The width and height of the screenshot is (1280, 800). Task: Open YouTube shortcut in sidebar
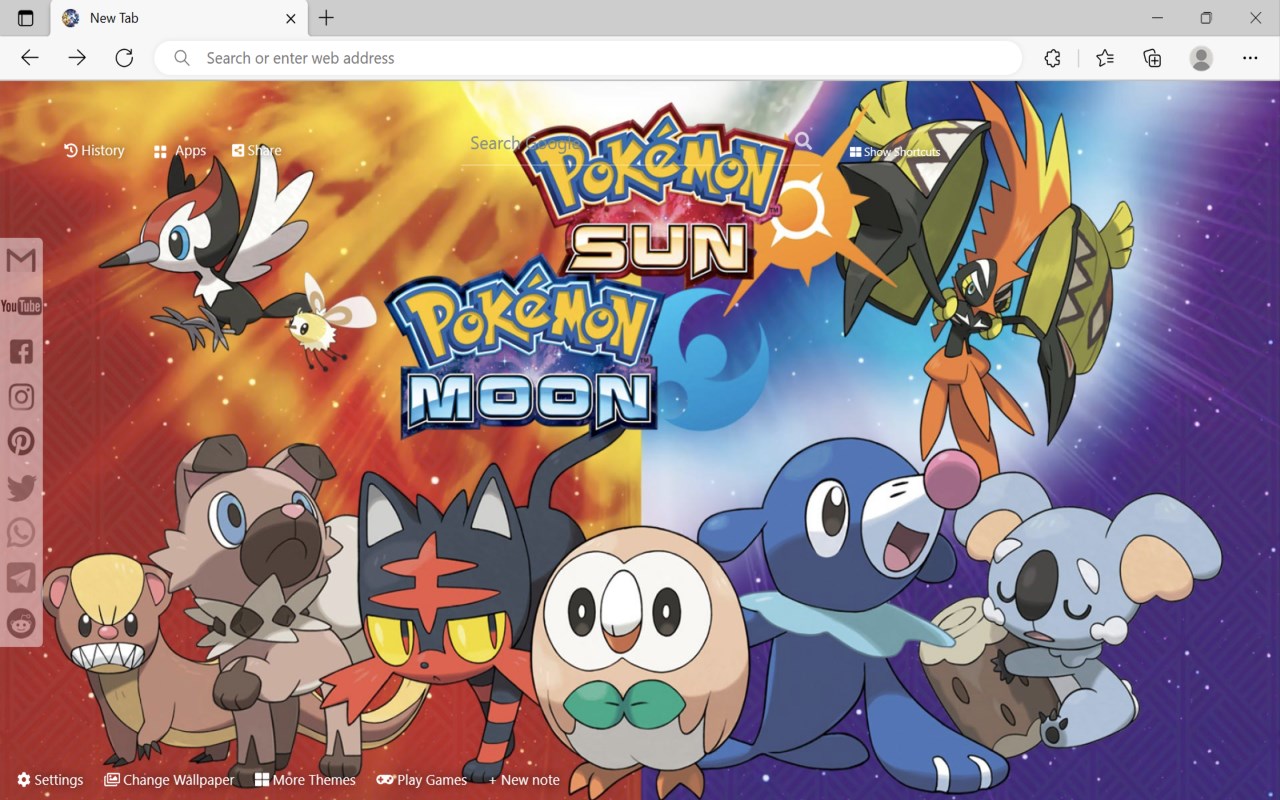(x=21, y=306)
